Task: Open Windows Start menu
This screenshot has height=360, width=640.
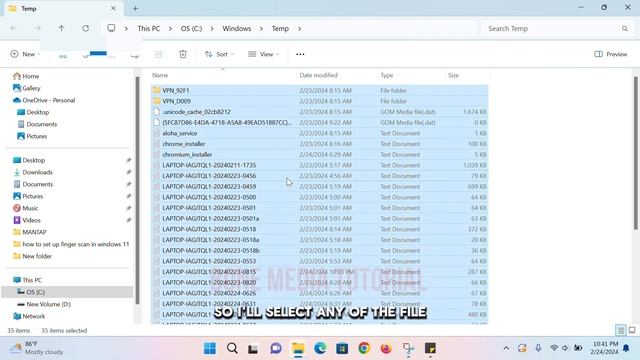Action: pos(210,348)
